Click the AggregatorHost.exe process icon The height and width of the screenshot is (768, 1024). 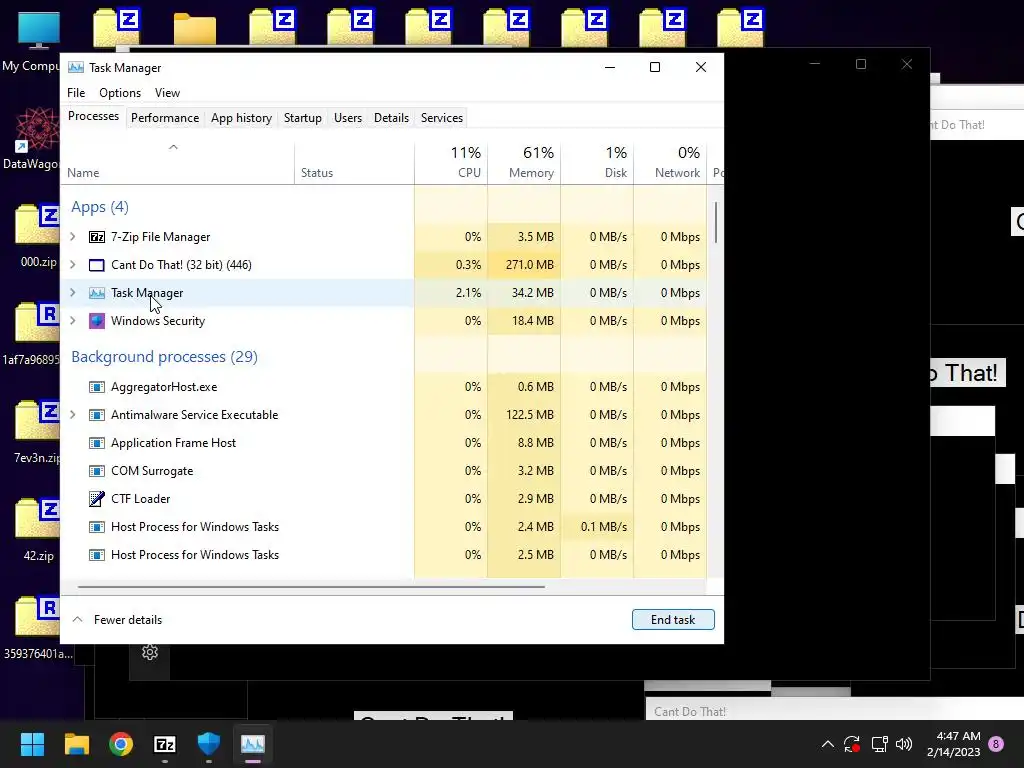click(97, 387)
